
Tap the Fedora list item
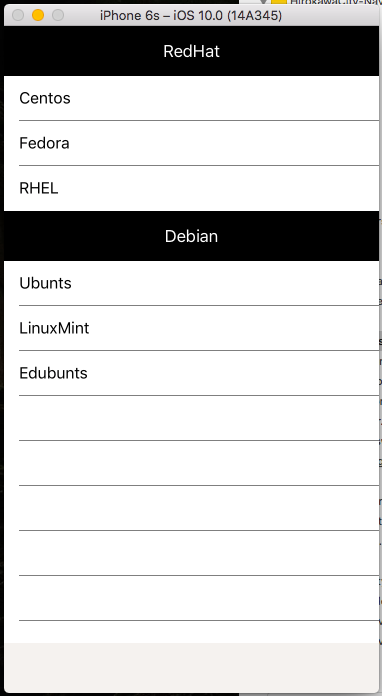[x=191, y=143]
